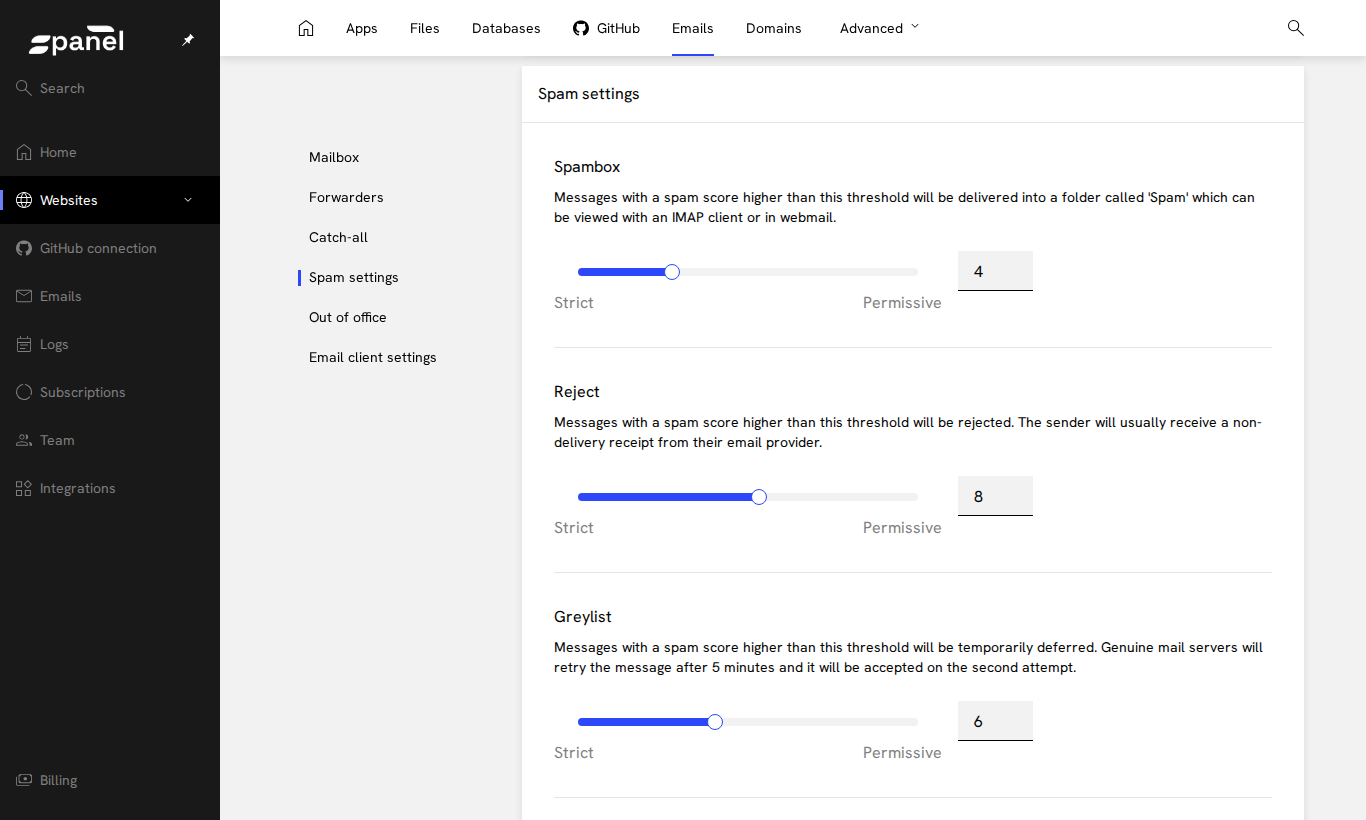Go to dashboard via top home icon
Screen dimensions: 1366x820
[306, 28]
